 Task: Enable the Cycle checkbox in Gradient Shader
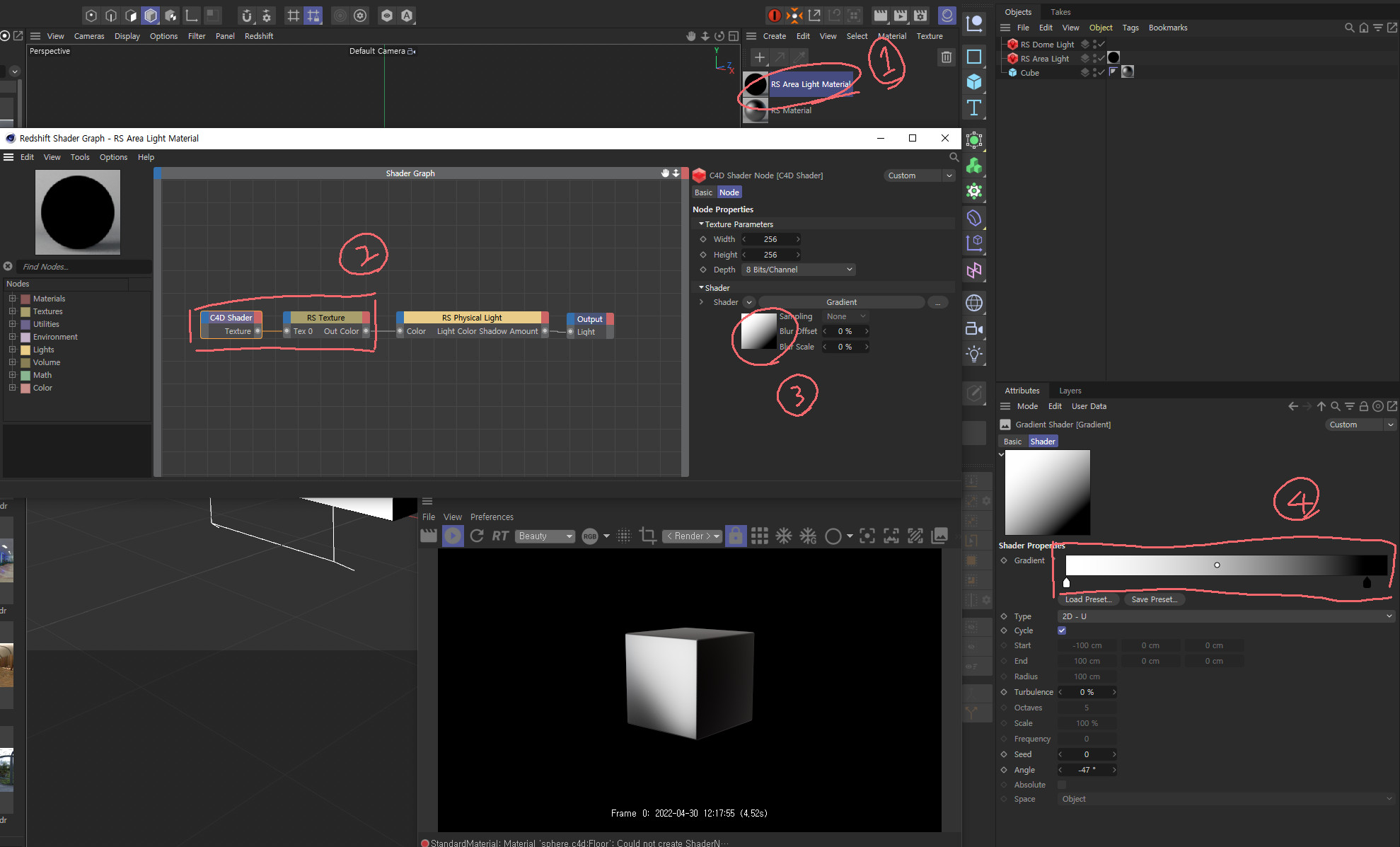pos(1062,630)
